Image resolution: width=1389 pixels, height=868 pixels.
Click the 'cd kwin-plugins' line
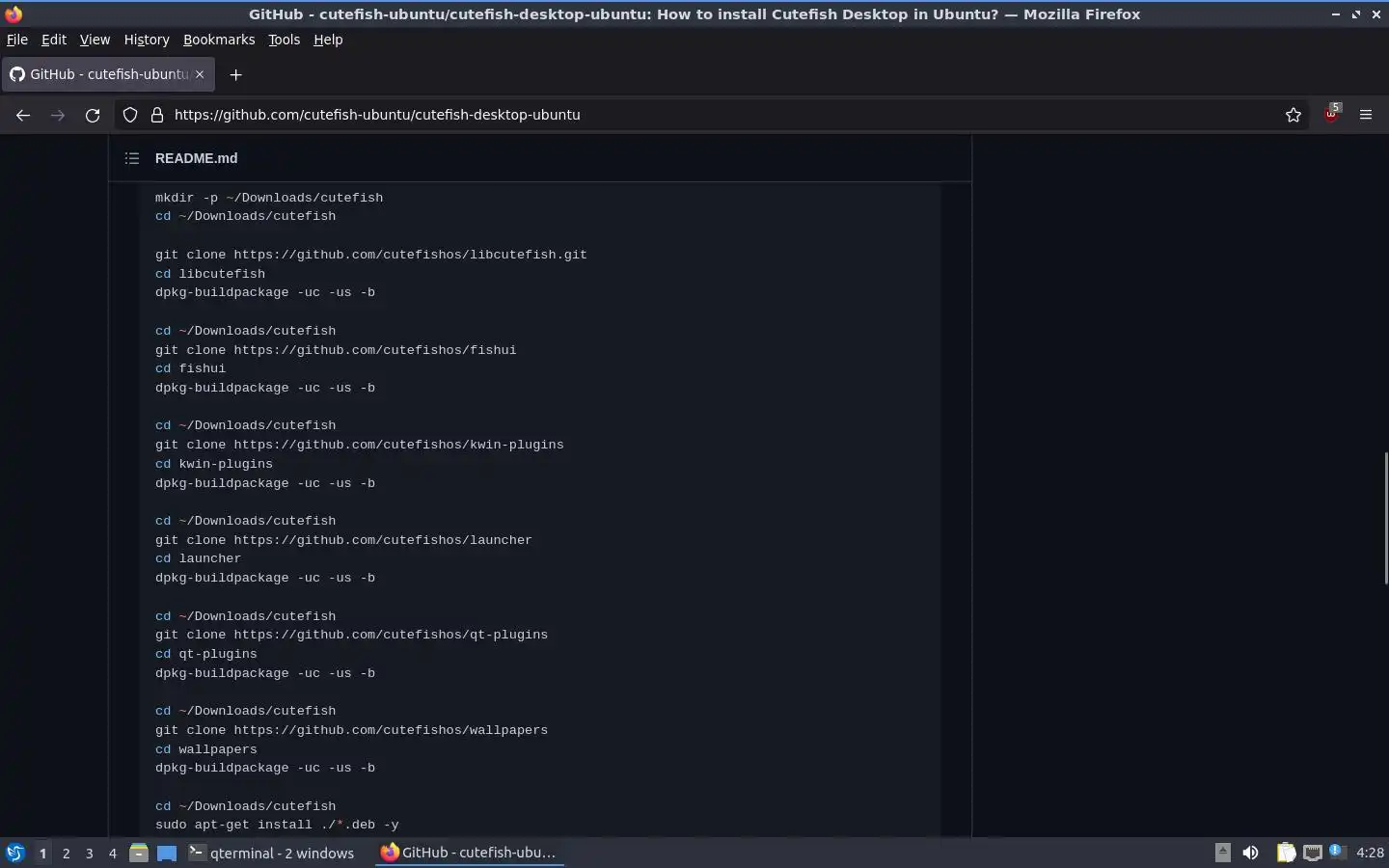click(214, 464)
